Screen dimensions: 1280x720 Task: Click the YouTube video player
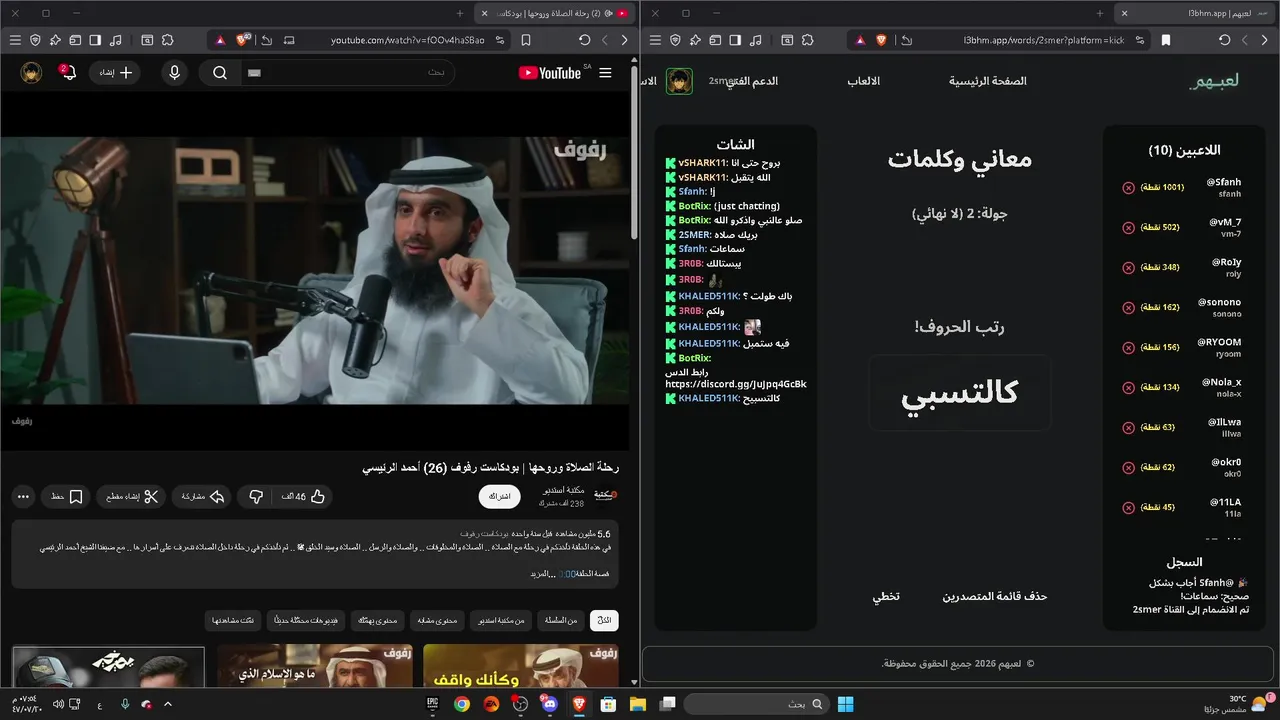315,270
